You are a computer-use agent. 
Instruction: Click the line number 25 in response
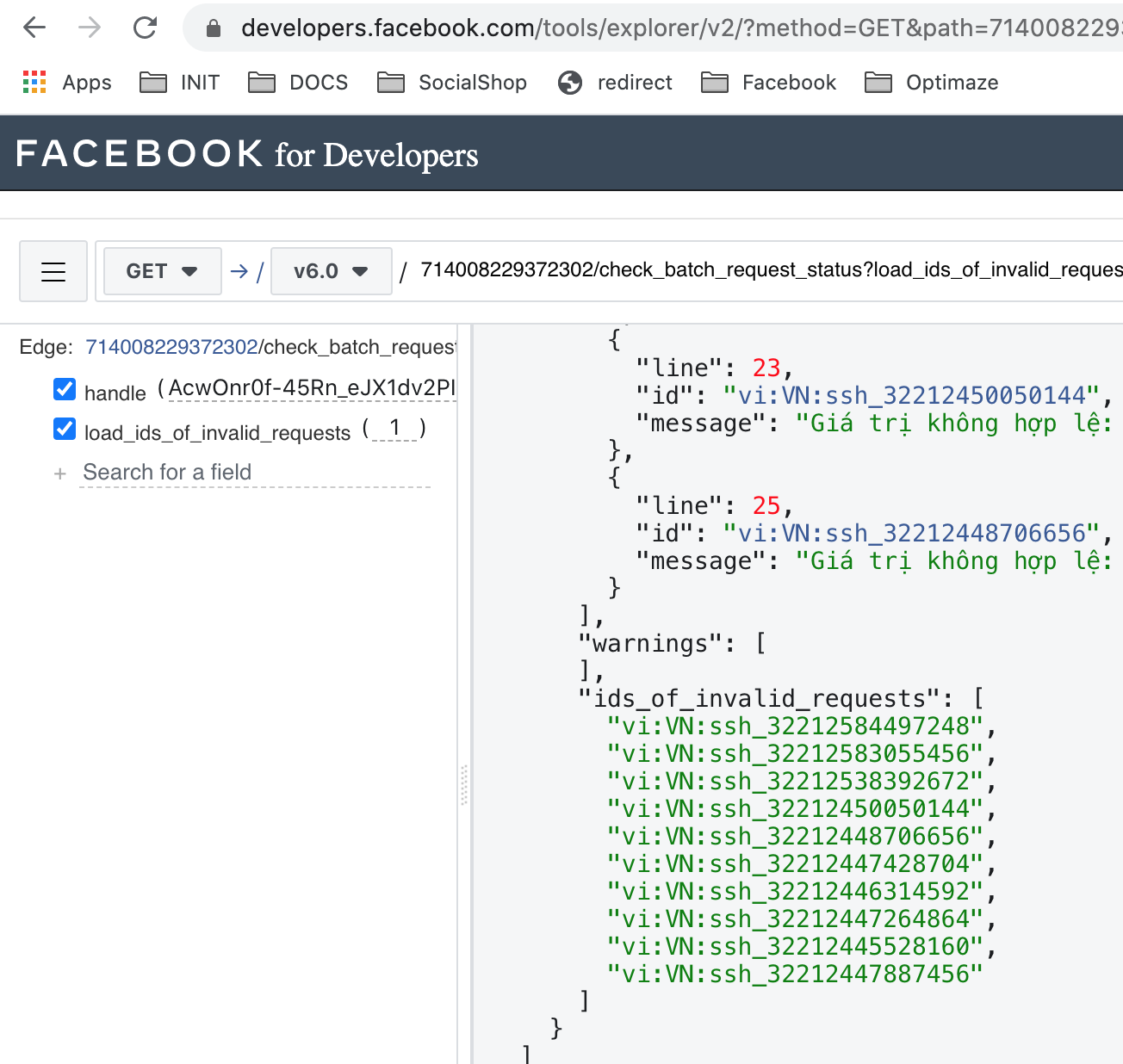(766, 506)
